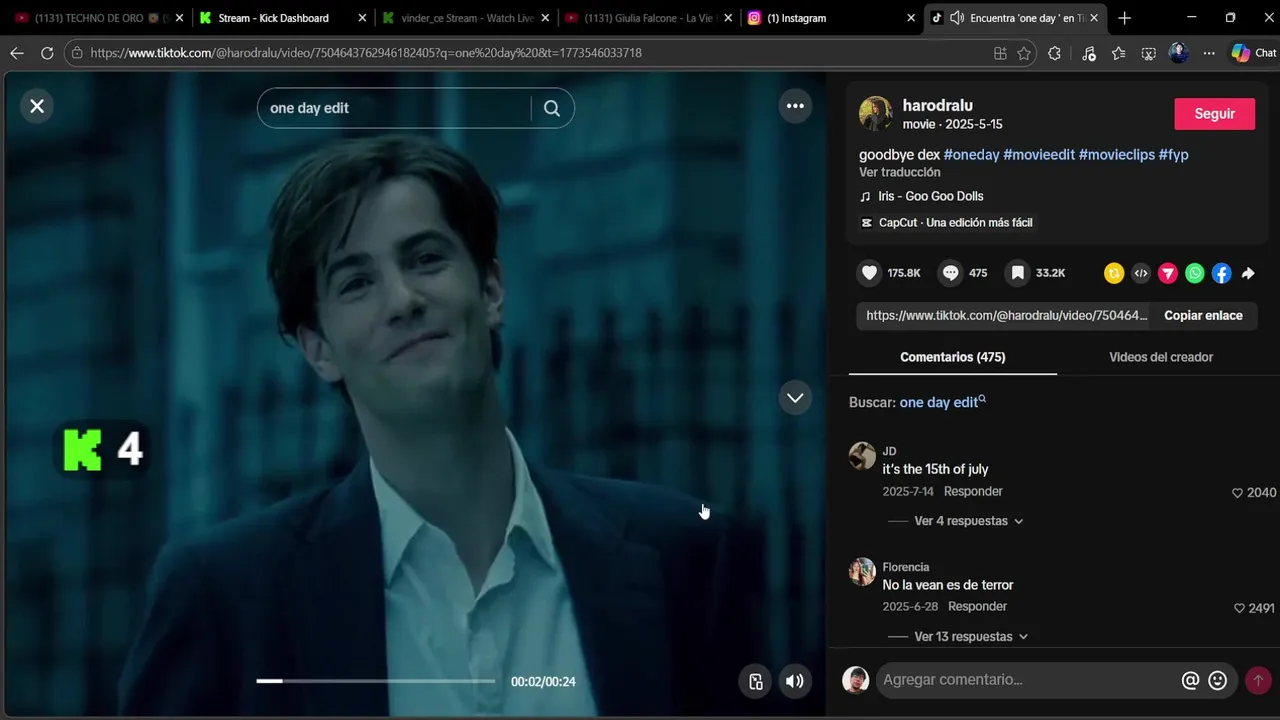The image size is (1280, 720).
Task: Click the #movieclips hashtag
Action: (x=1116, y=155)
